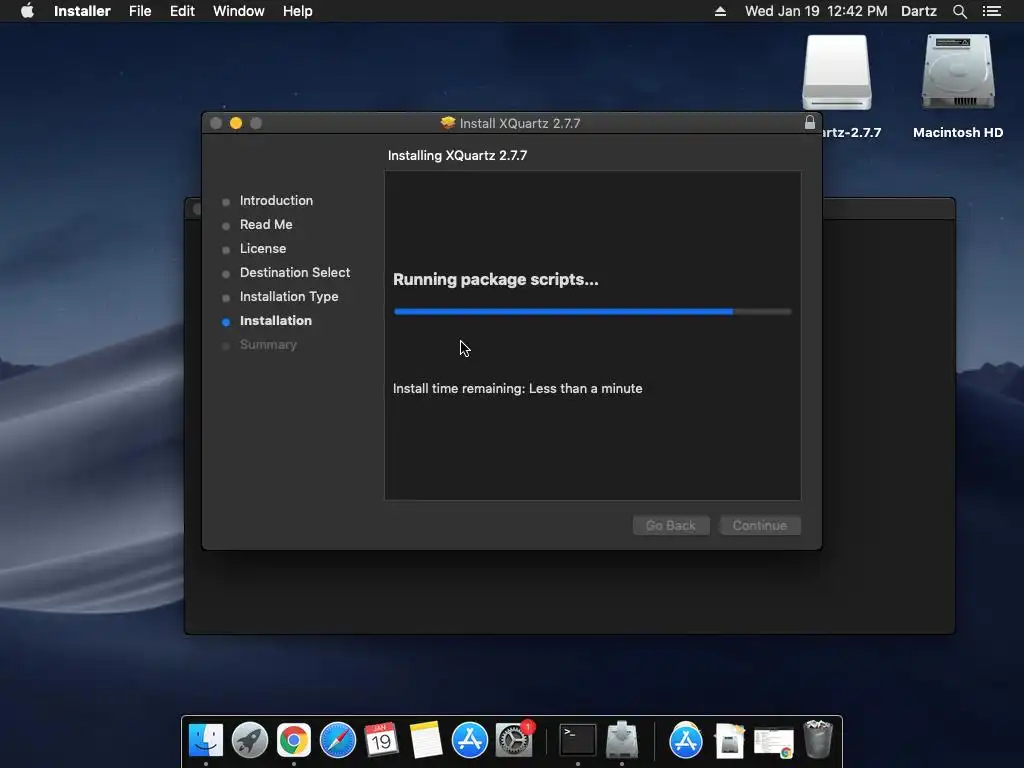Click the Read Me step in sidebar
Viewport: 1024px width, 768px height.
(x=265, y=225)
